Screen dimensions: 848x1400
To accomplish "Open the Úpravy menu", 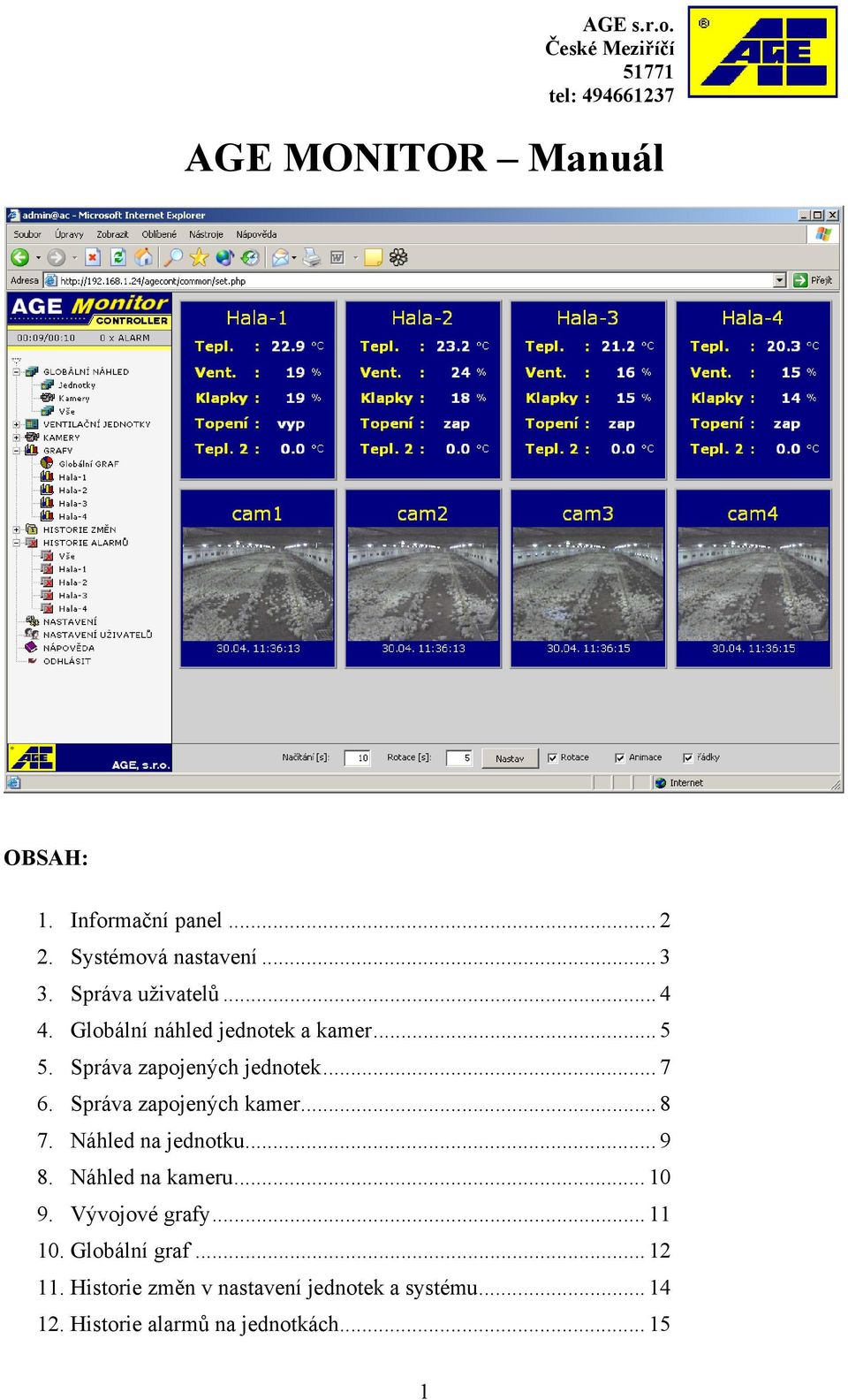I will 69,235.
